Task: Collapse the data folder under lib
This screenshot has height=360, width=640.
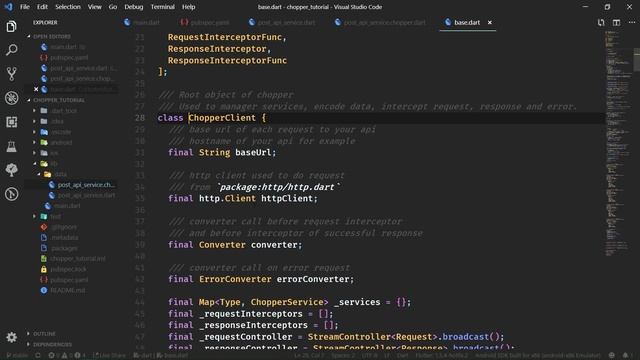Action: tap(60, 174)
